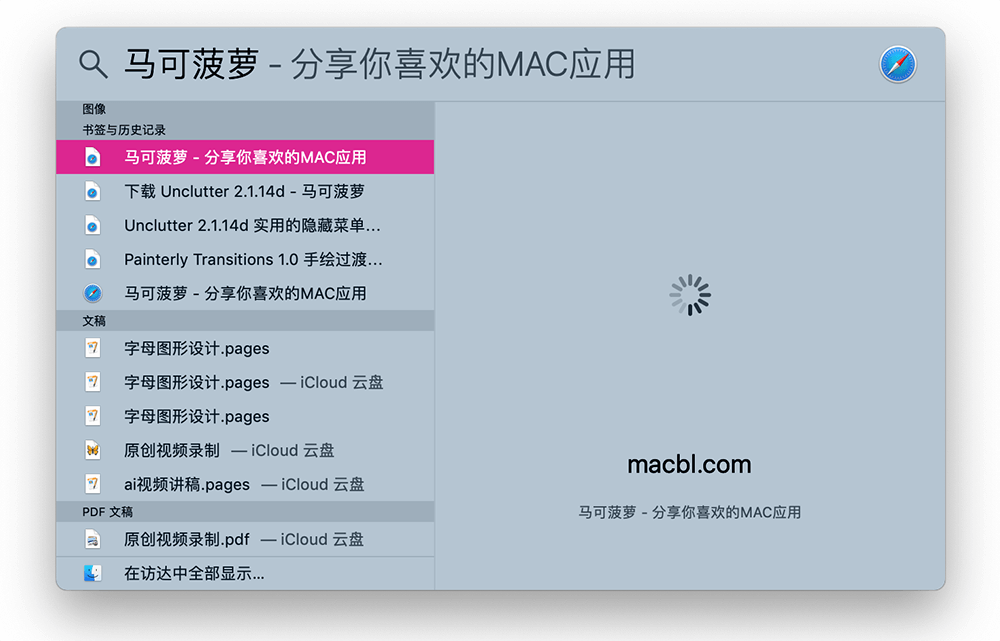Viewport: 1000px width, 641px height.
Task: Click macbl.com in the preview pane
Action: pyautogui.click(x=689, y=464)
